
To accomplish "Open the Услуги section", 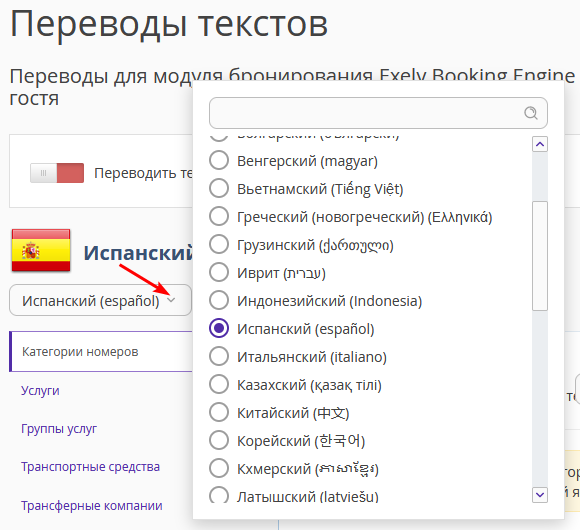I will [40, 391].
